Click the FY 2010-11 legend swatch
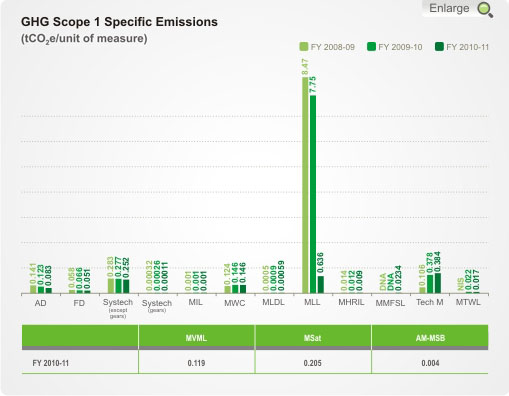This screenshot has height=396, width=509. (x=439, y=47)
